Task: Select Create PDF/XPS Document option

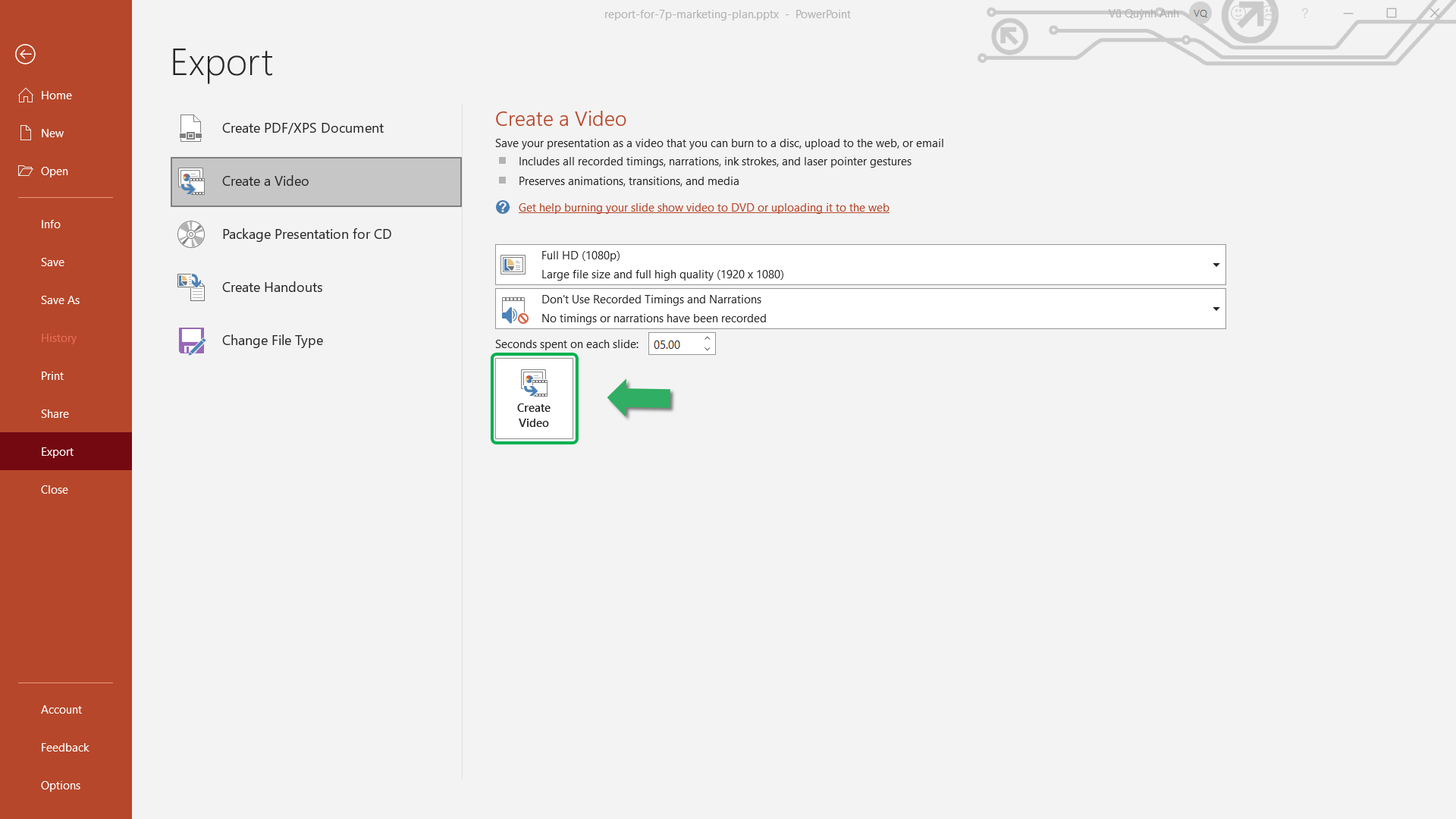Action: pyautogui.click(x=316, y=128)
